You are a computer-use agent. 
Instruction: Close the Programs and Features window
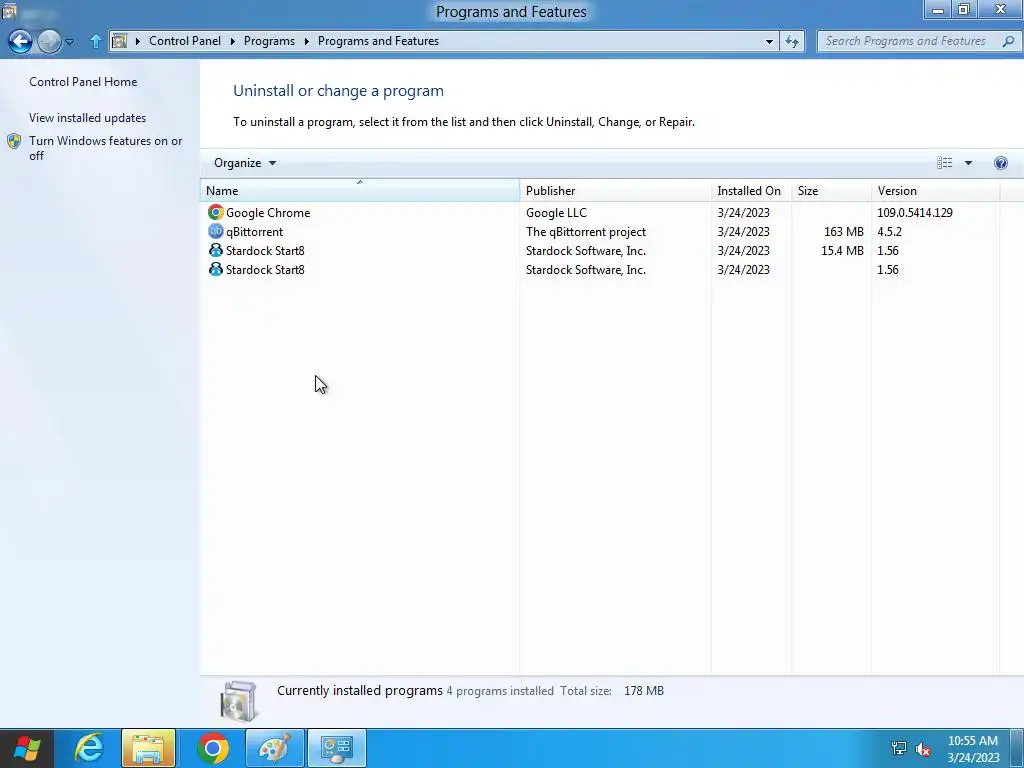tap(1000, 9)
